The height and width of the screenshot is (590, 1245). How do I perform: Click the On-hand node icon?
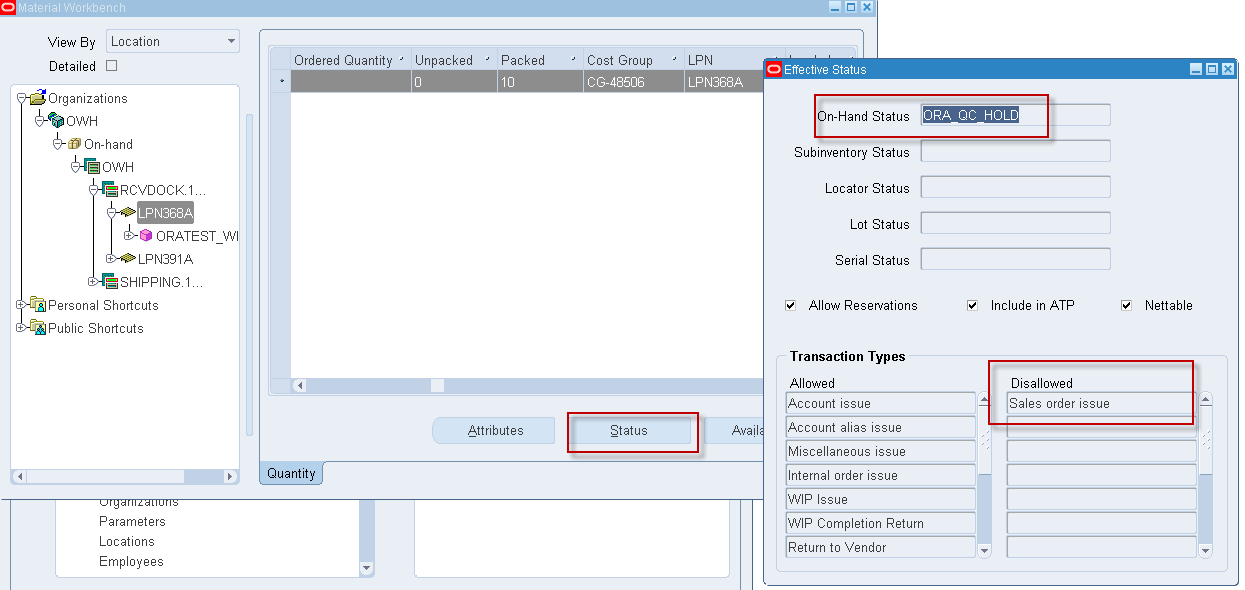[x=76, y=143]
